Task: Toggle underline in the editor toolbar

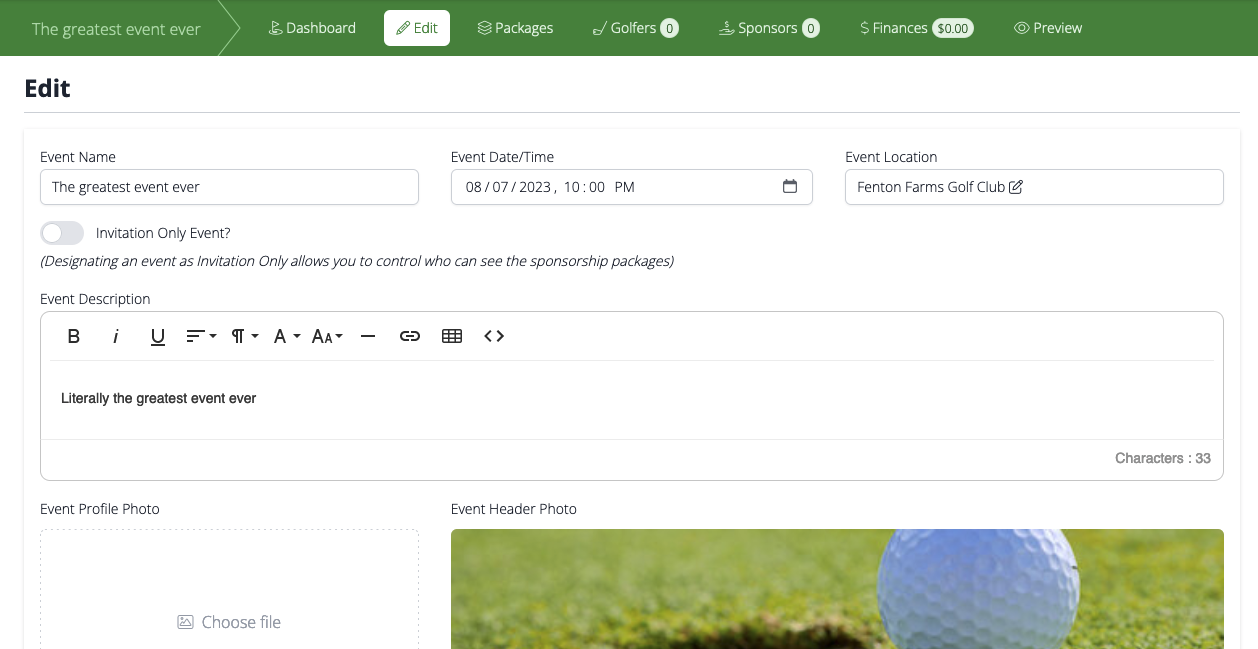Action: [x=158, y=336]
